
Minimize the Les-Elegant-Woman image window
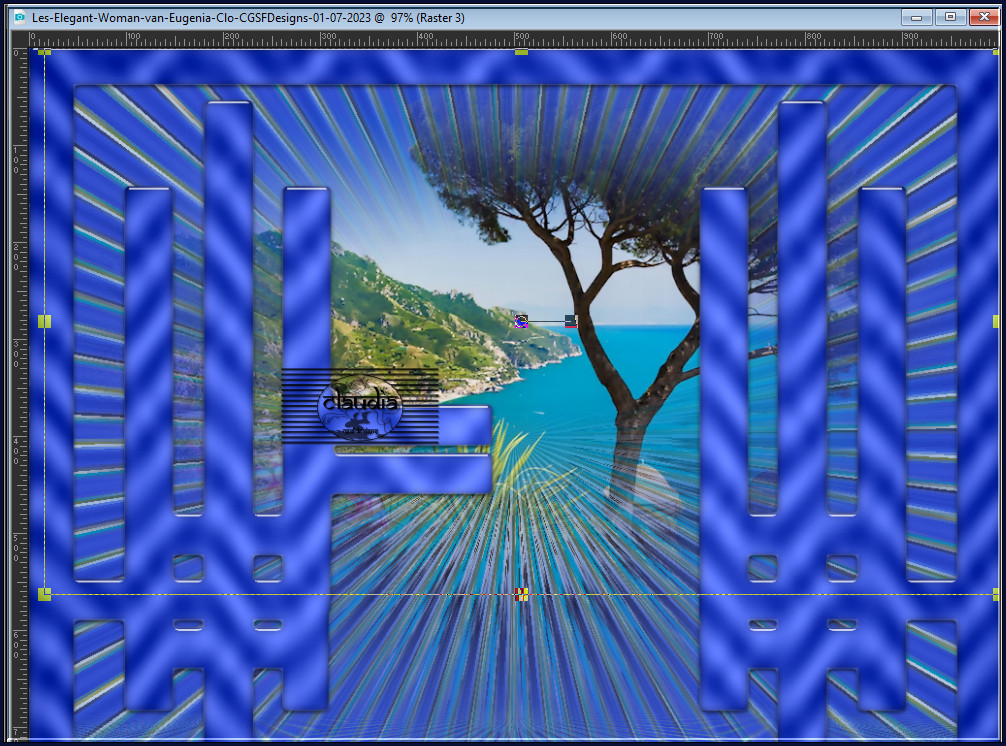pos(916,17)
